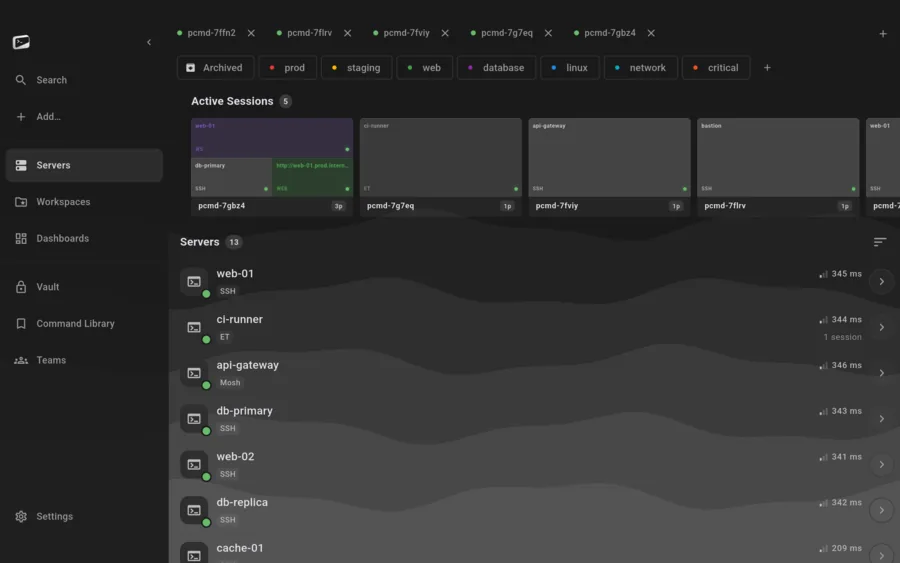Open Settings
The width and height of the screenshot is (900, 563).
[84, 517]
